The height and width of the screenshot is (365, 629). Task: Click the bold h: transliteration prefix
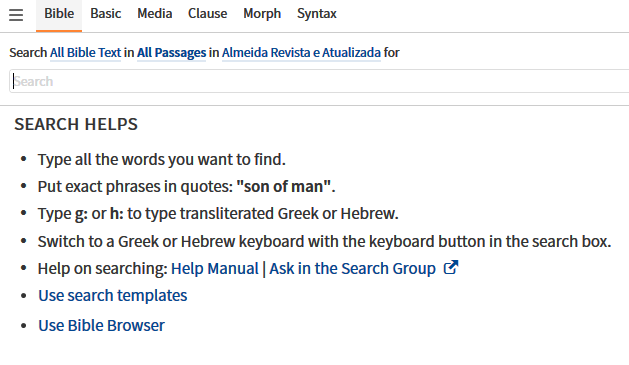[117, 214]
